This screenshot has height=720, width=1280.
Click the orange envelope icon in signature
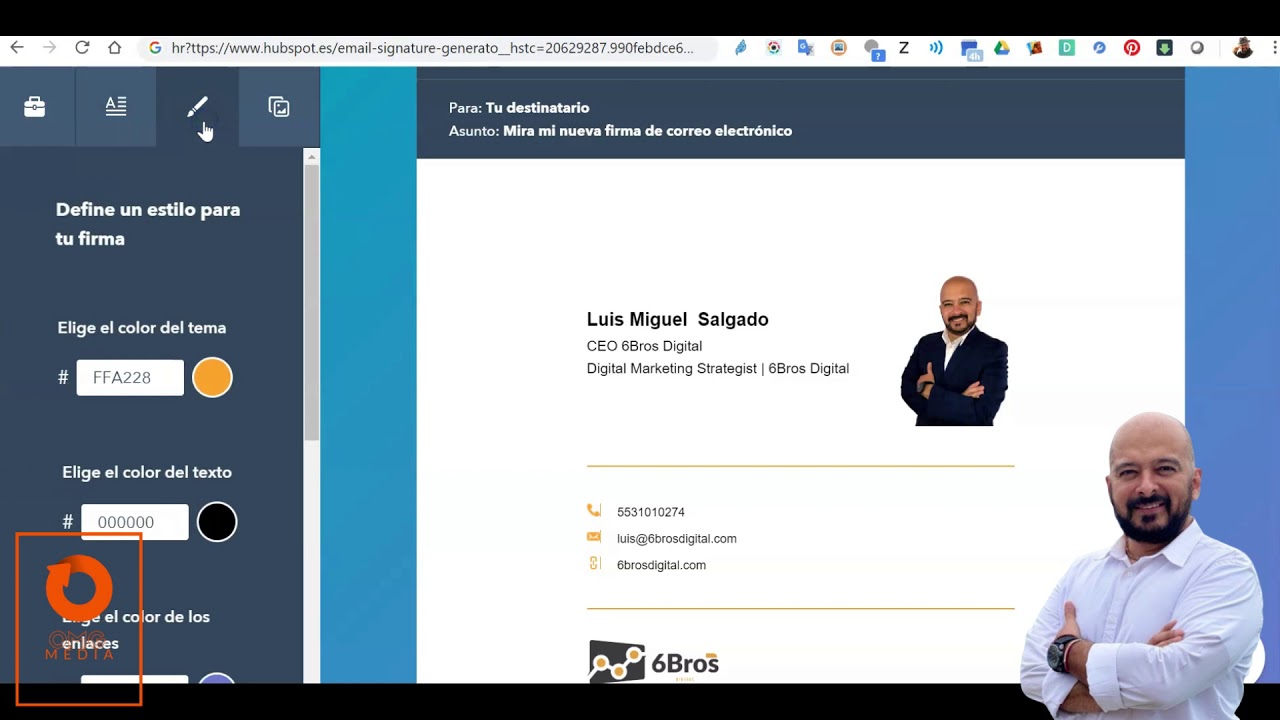pyautogui.click(x=594, y=538)
